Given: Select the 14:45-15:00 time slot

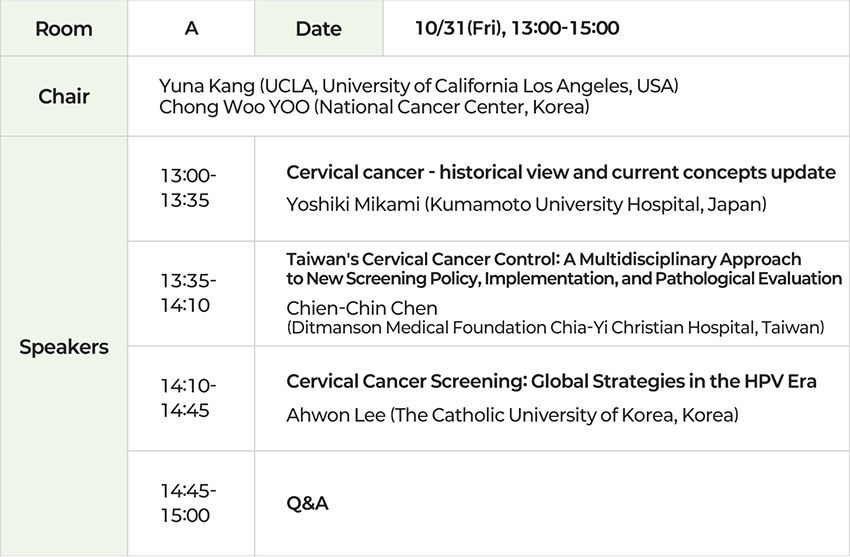Looking at the screenshot, I should 189,503.
